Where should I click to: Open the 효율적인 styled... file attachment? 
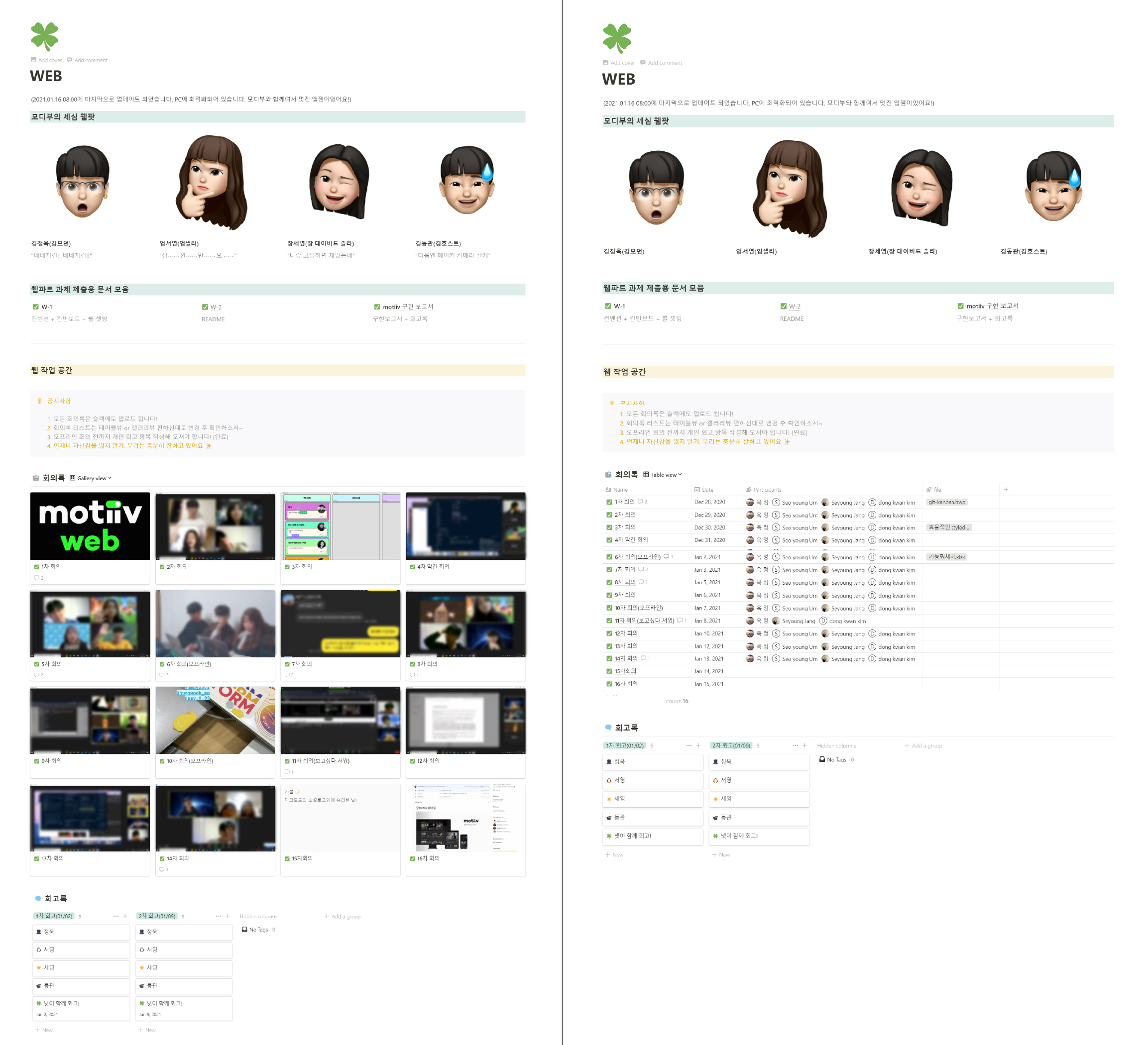point(949,527)
